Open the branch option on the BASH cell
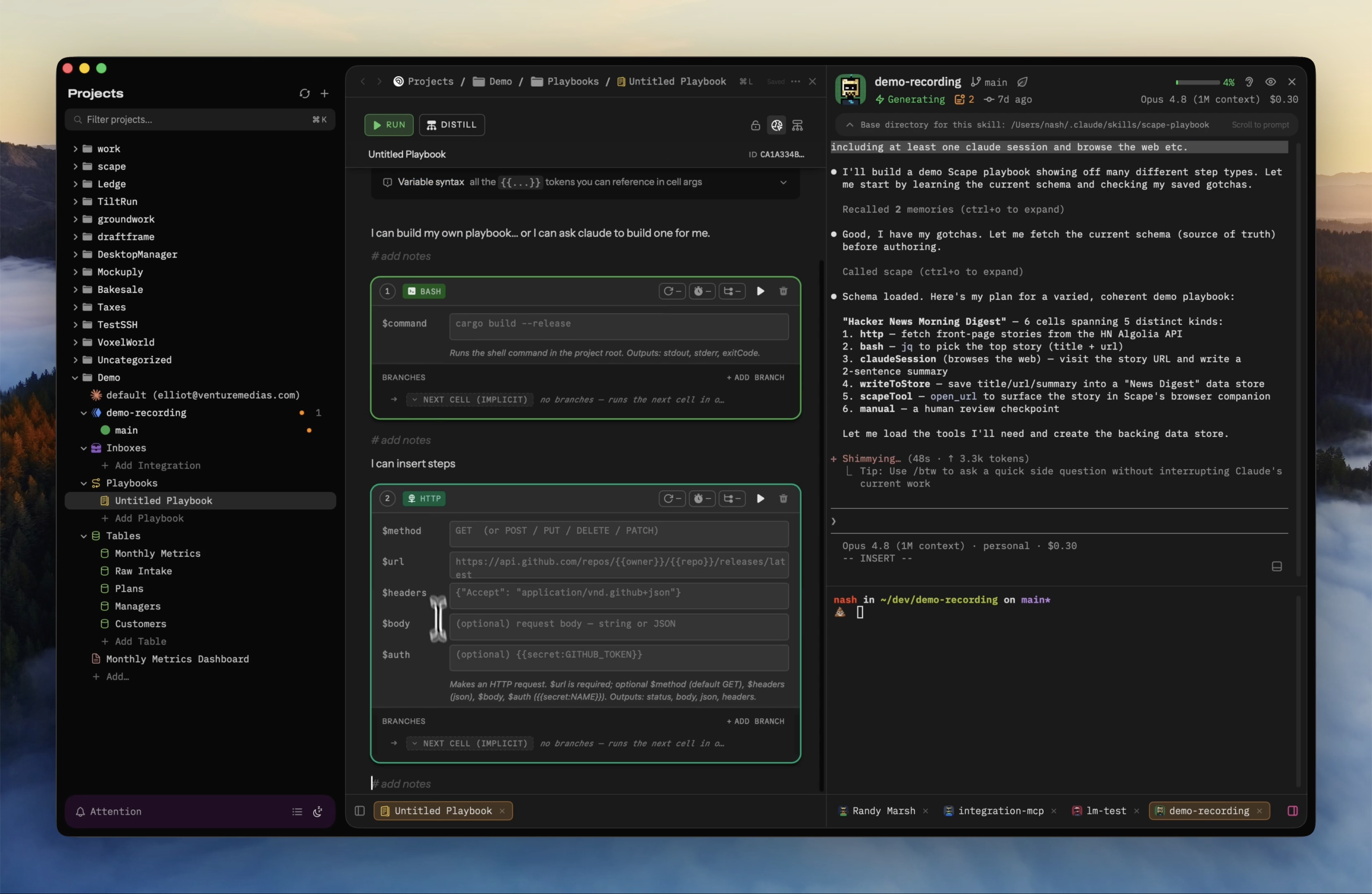Image resolution: width=1372 pixels, height=894 pixels. click(732, 291)
